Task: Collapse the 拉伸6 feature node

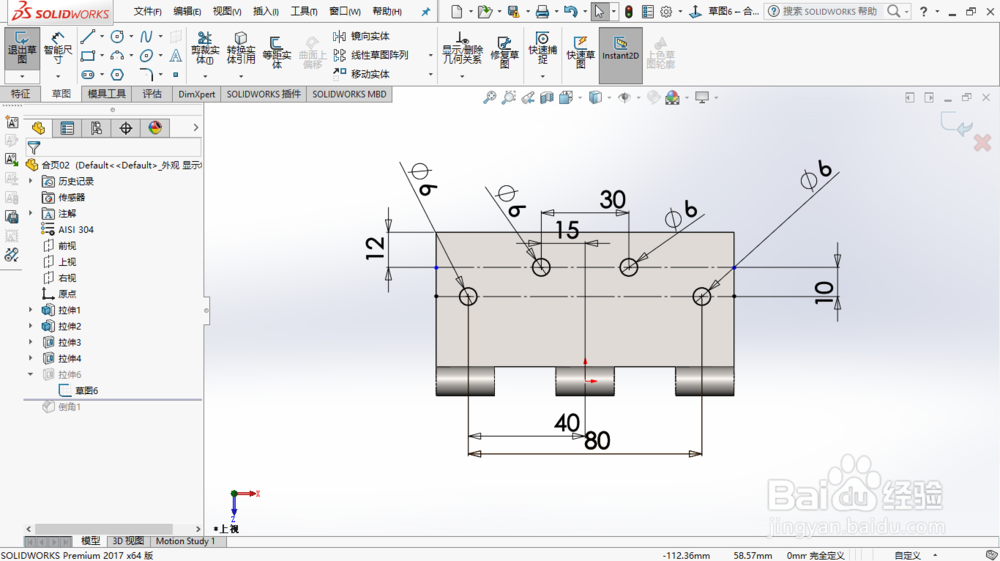Action: 30,374
